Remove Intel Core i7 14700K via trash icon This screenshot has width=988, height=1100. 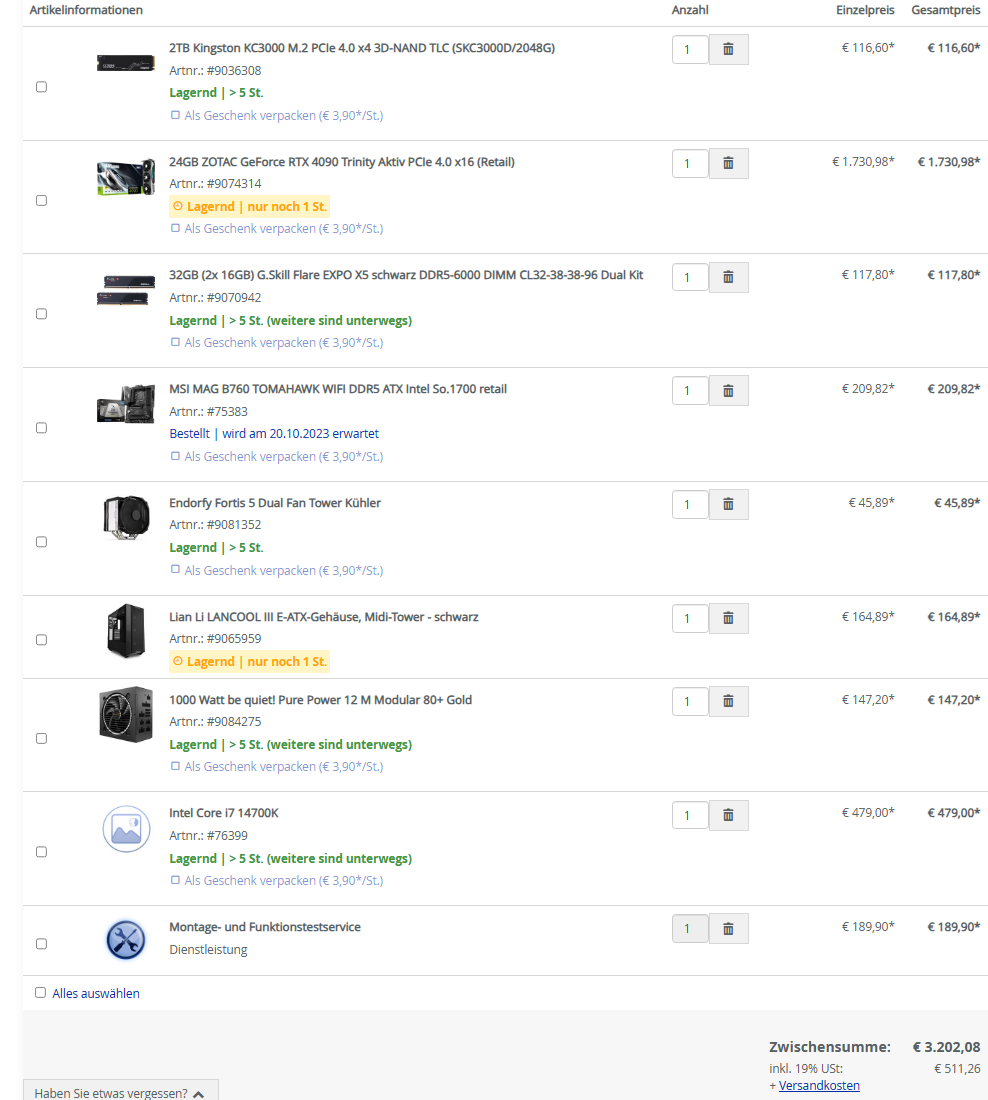click(728, 815)
